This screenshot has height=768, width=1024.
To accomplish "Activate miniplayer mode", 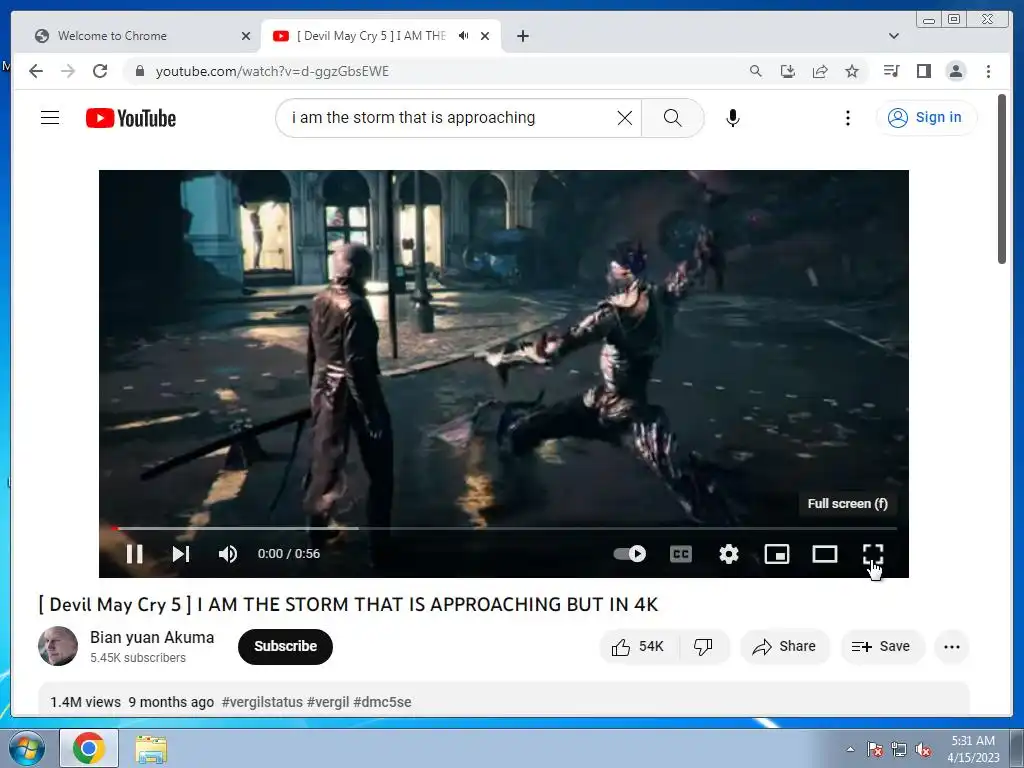I will pos(777,554).
